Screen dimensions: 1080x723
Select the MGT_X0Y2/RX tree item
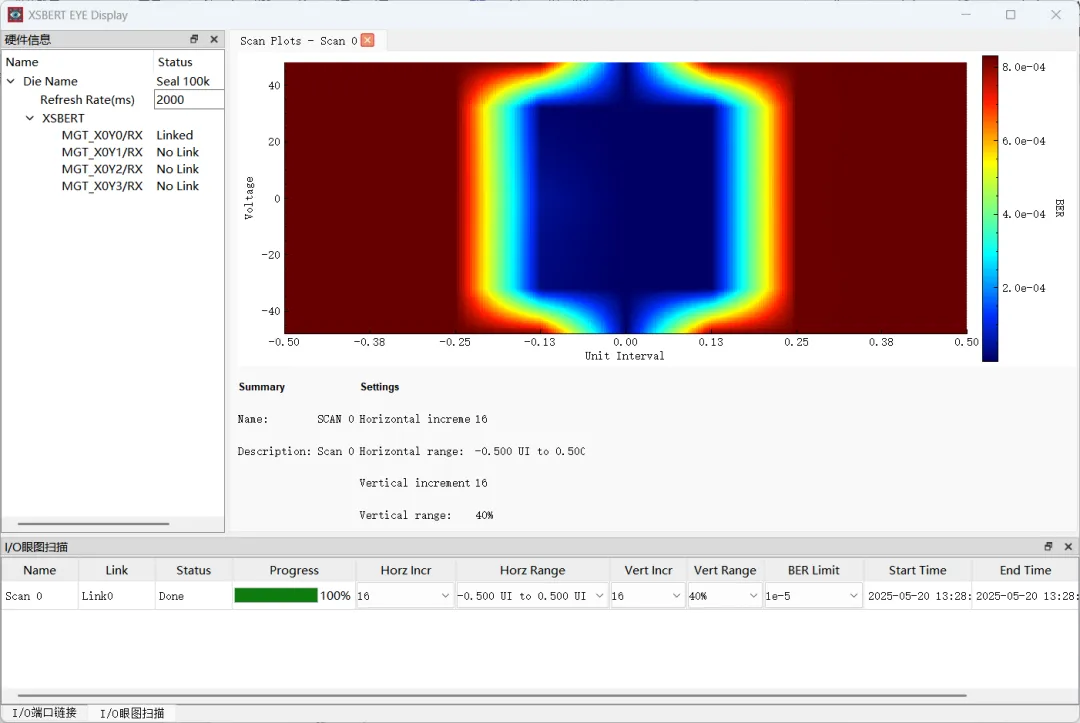102,169
